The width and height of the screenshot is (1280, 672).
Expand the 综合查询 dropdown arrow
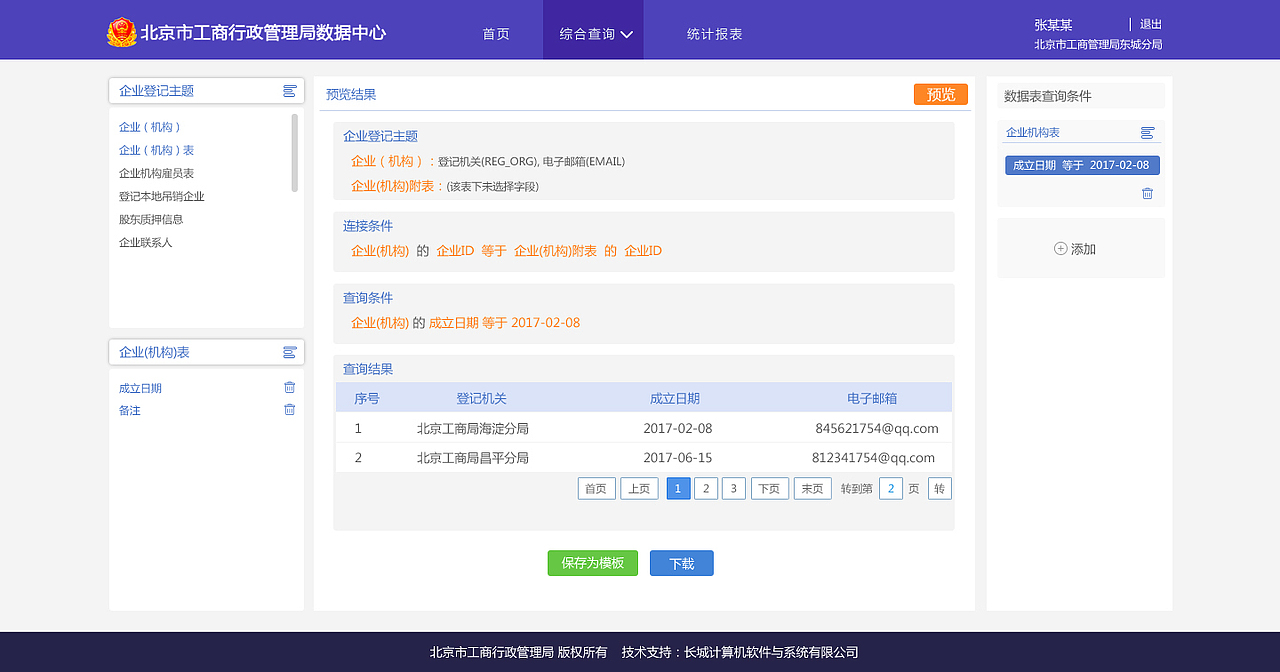pyautogui.click(x=627, y=34)
